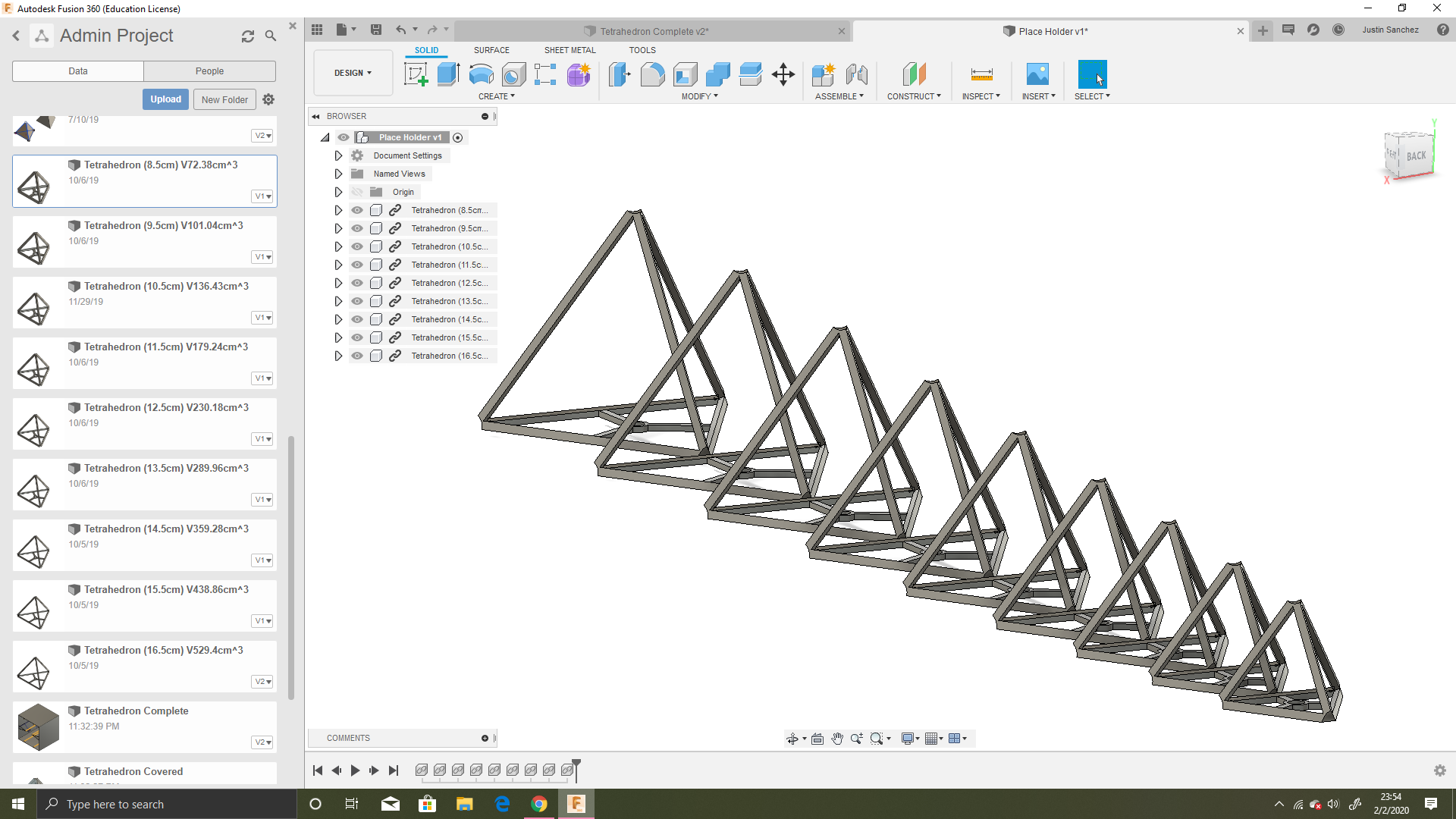
Task: Expand Named Views in browser
Action: pos(338,174)
